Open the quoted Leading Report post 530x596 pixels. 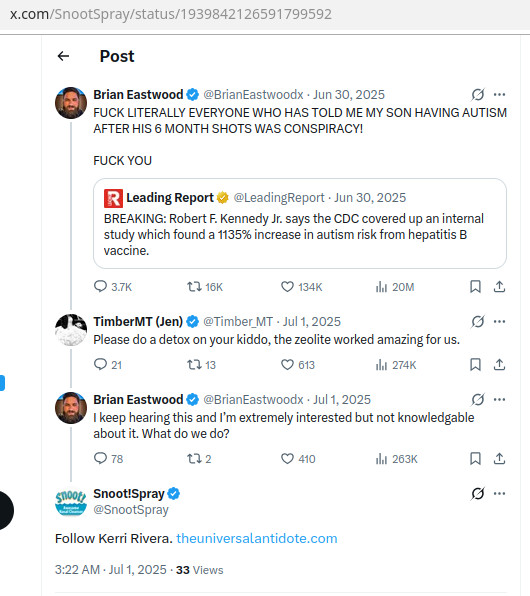(300, 224)
